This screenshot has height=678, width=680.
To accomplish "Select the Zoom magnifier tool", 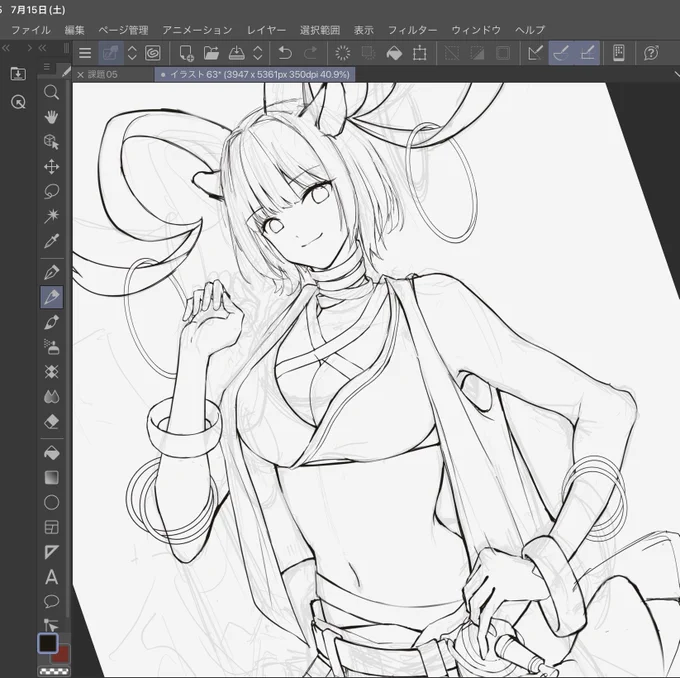I will point(51,92).
